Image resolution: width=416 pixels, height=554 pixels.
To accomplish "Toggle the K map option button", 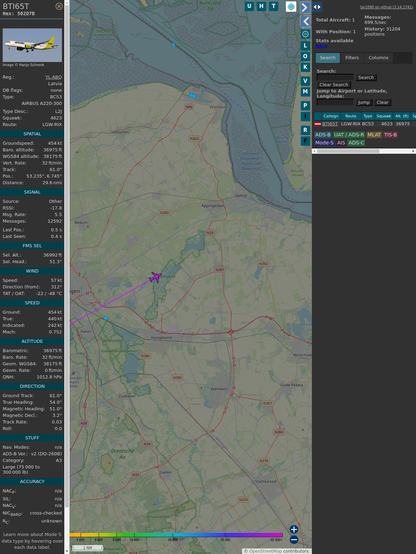I will click(305, 67).
